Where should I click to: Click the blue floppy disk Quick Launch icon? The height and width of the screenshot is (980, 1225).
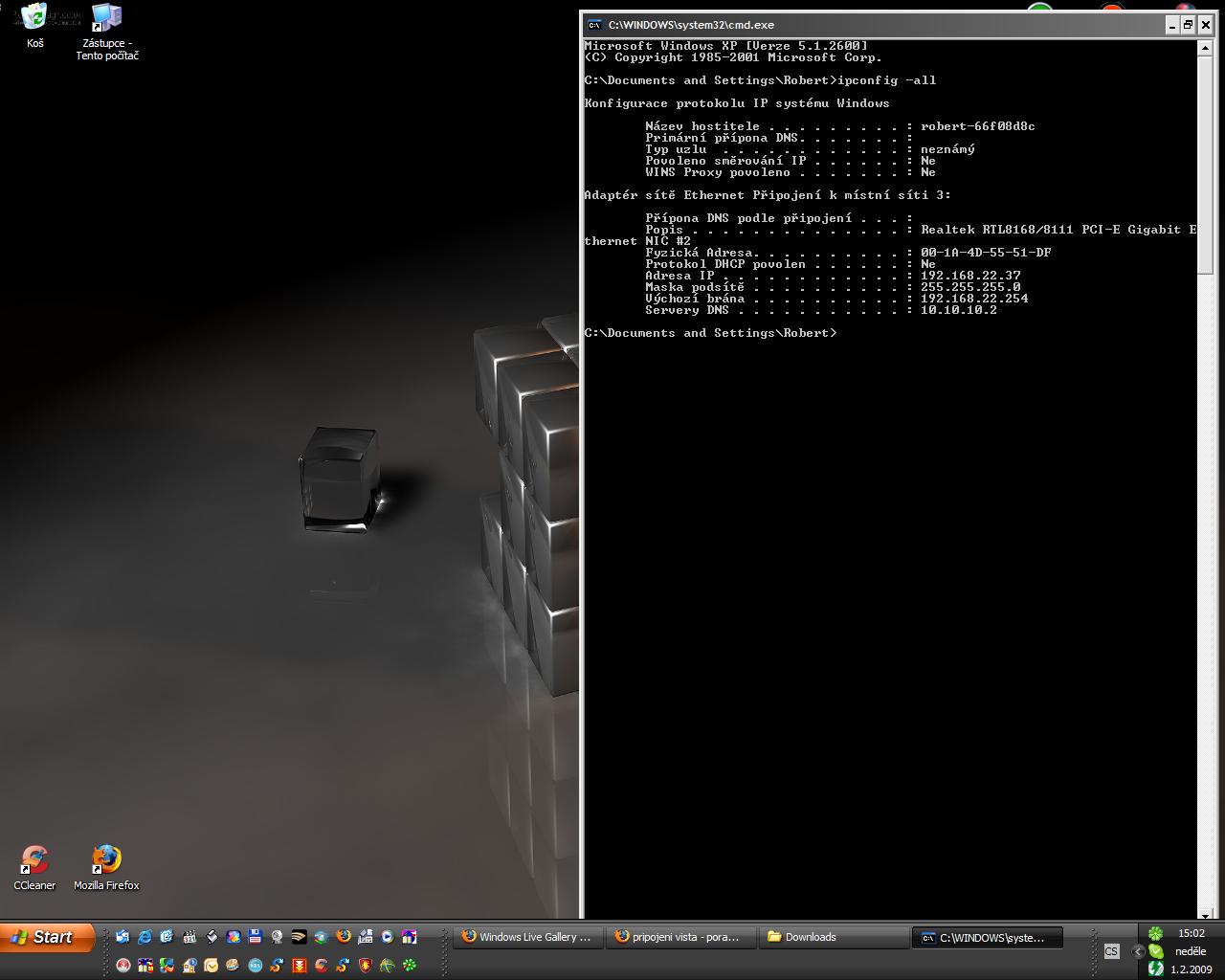click(x=255, y=937)
